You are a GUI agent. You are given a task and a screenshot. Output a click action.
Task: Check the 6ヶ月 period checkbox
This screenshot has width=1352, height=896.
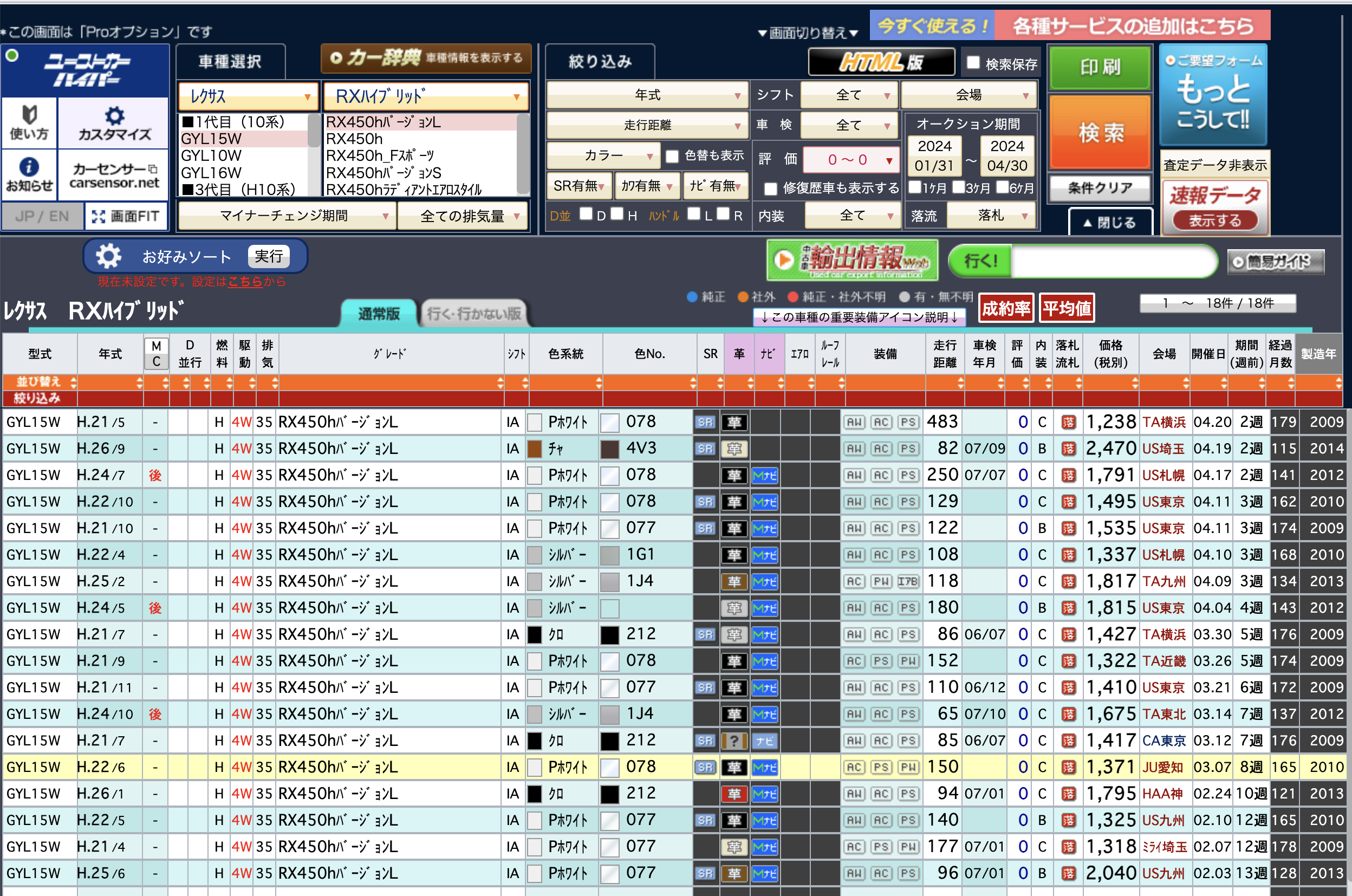point(1002,187)
